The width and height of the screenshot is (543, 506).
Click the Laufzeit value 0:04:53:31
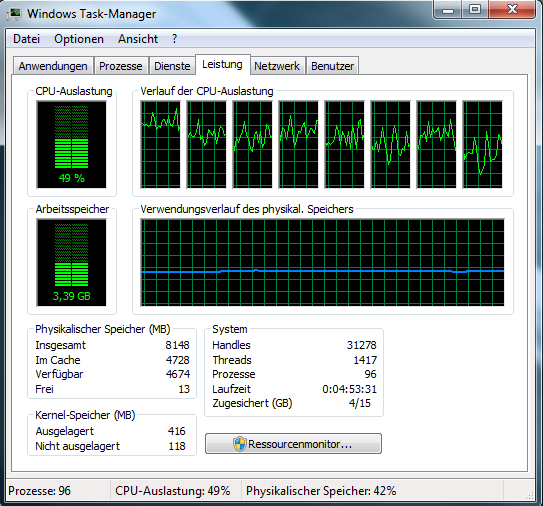coord(349,389)
